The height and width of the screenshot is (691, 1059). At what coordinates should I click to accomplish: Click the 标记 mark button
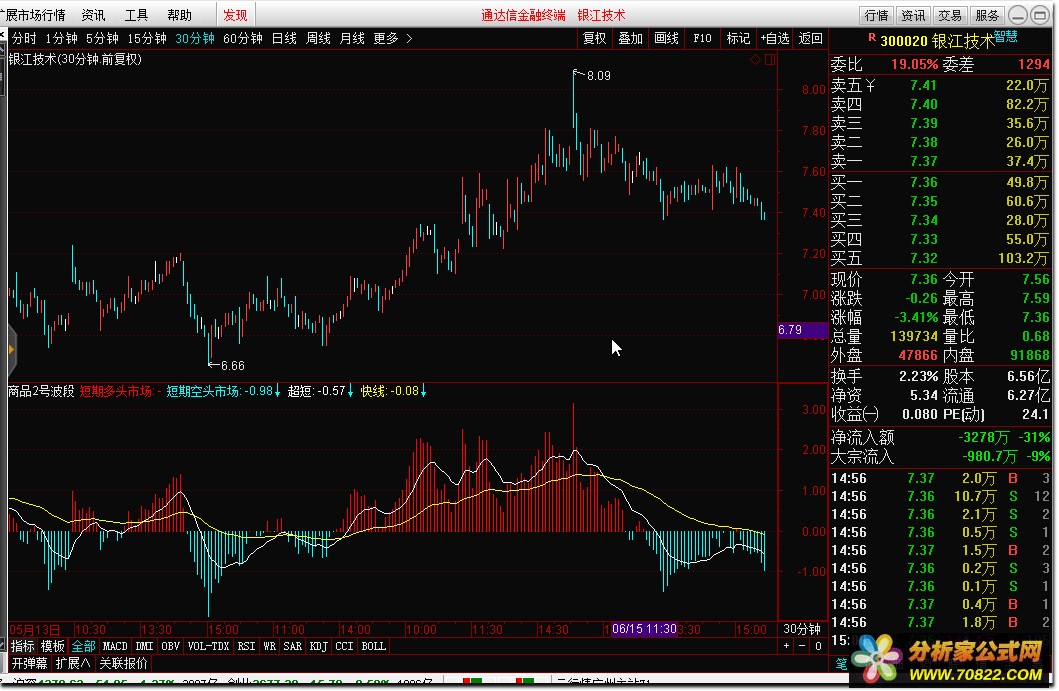tap(738, 39)
